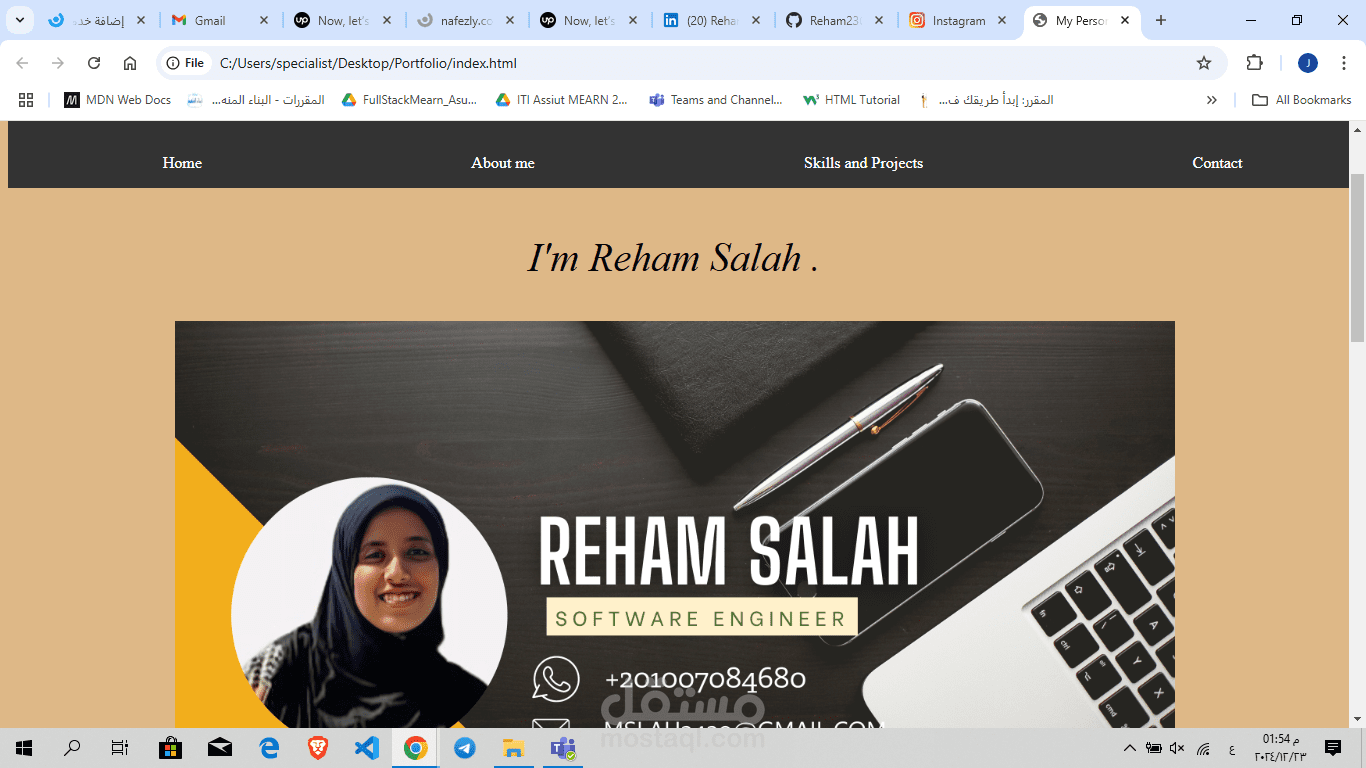Click the page vertical scrollbar thumb
Image resolution: width=1366 pixels, height=768 pixels.
click(x=1357, y=256)
